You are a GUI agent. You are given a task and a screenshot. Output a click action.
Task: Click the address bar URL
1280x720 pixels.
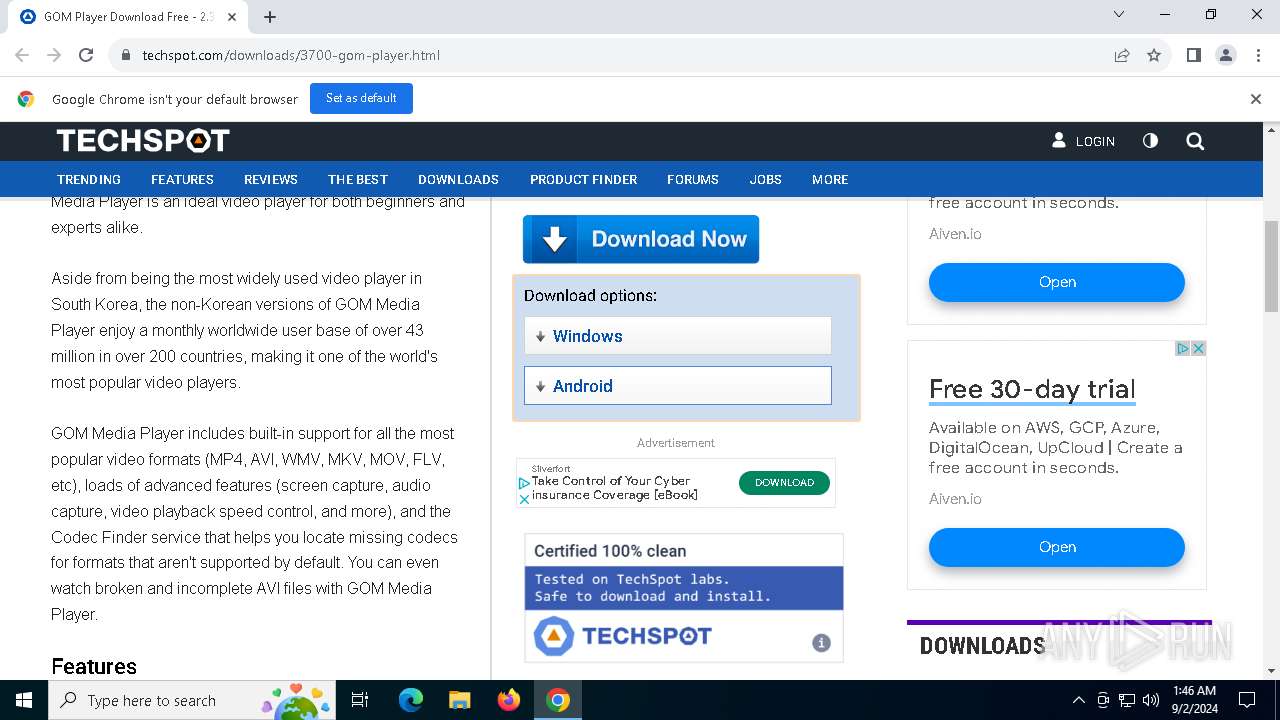point(291,55)
